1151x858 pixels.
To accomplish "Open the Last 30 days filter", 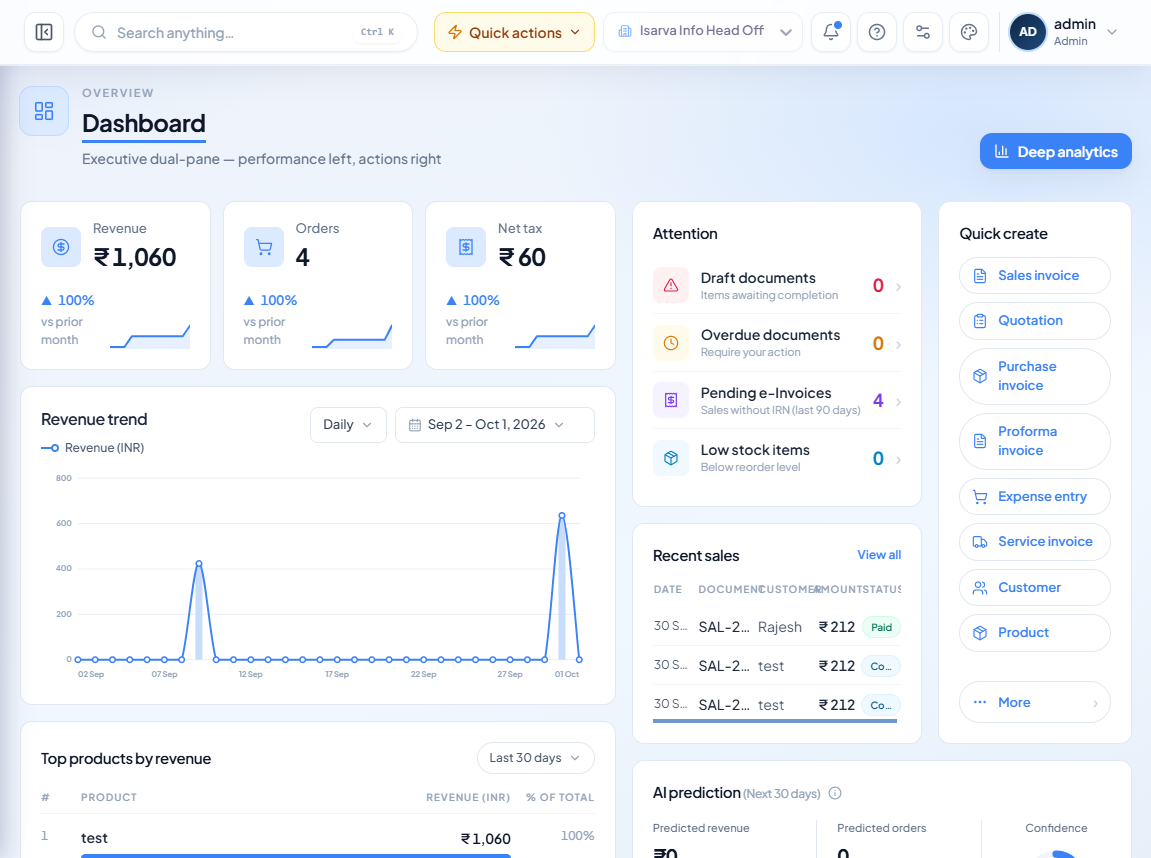I will tap(536, 758).
